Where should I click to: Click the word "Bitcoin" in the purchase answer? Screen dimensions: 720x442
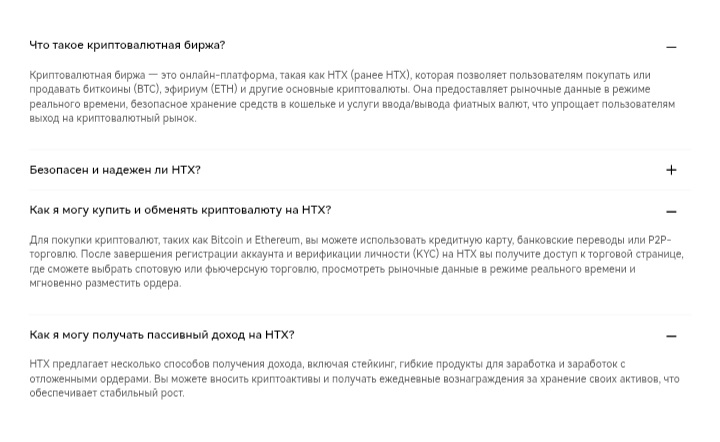coord(226,240)
